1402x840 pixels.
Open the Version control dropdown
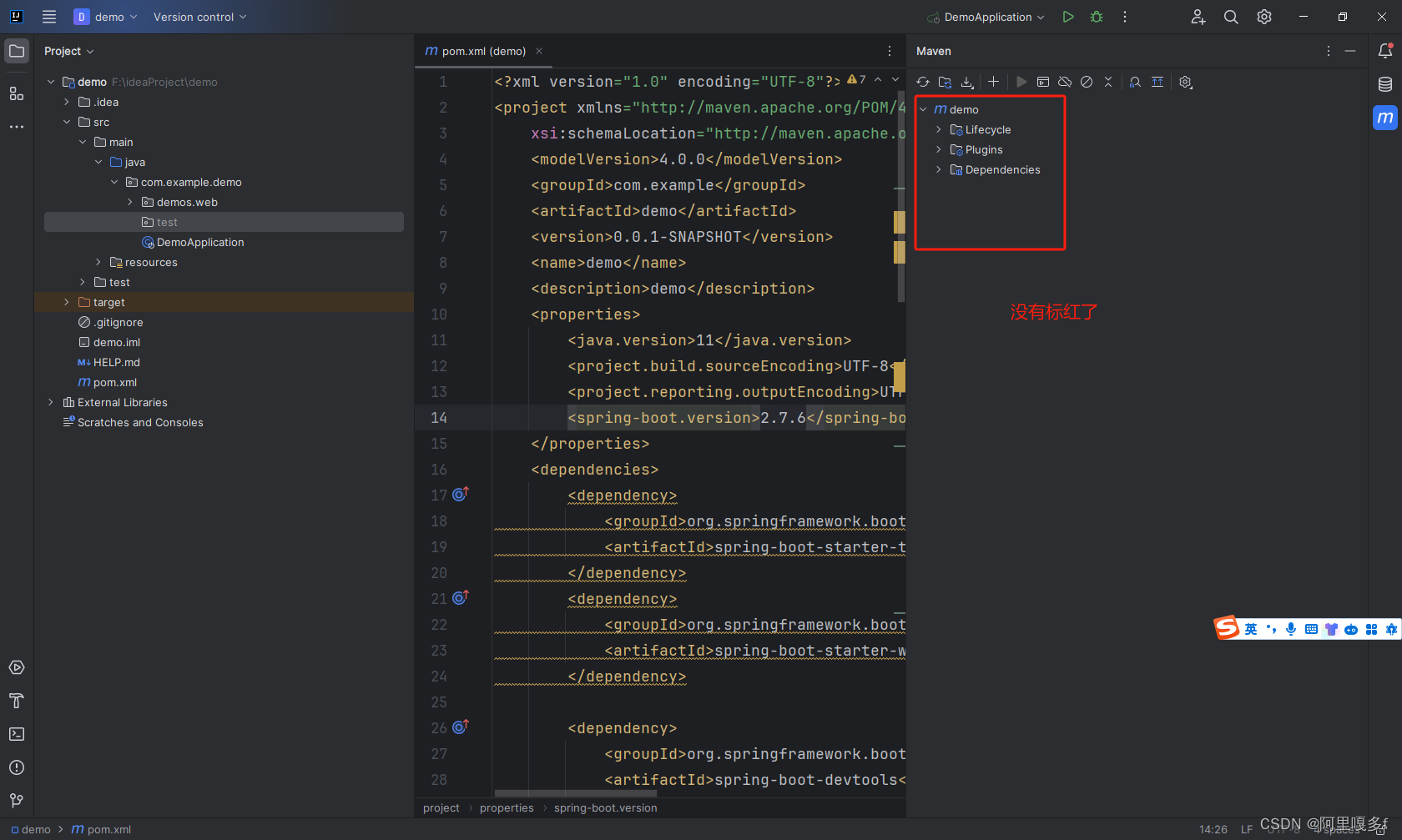[200, 17]
